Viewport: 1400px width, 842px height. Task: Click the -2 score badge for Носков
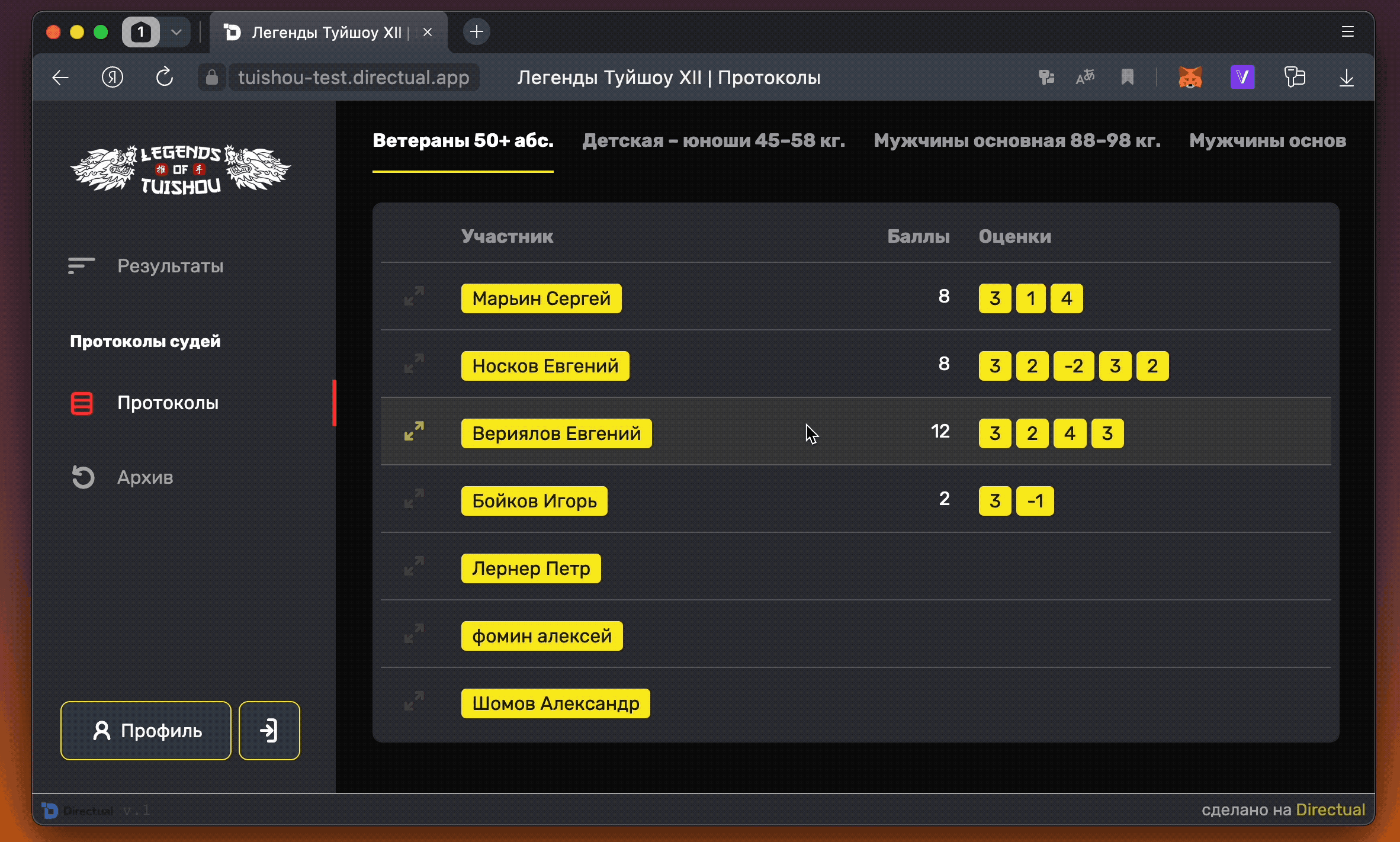pos(1073,366)
